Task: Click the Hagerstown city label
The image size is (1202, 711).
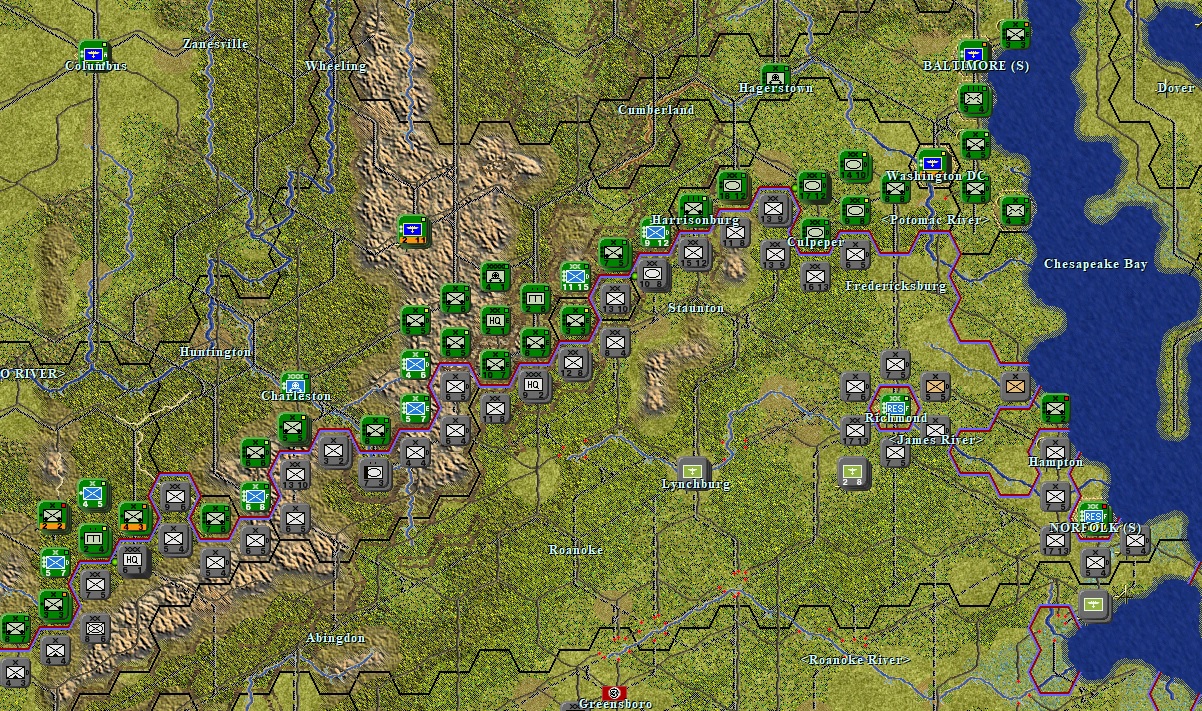Action: (x=776, y=88)
